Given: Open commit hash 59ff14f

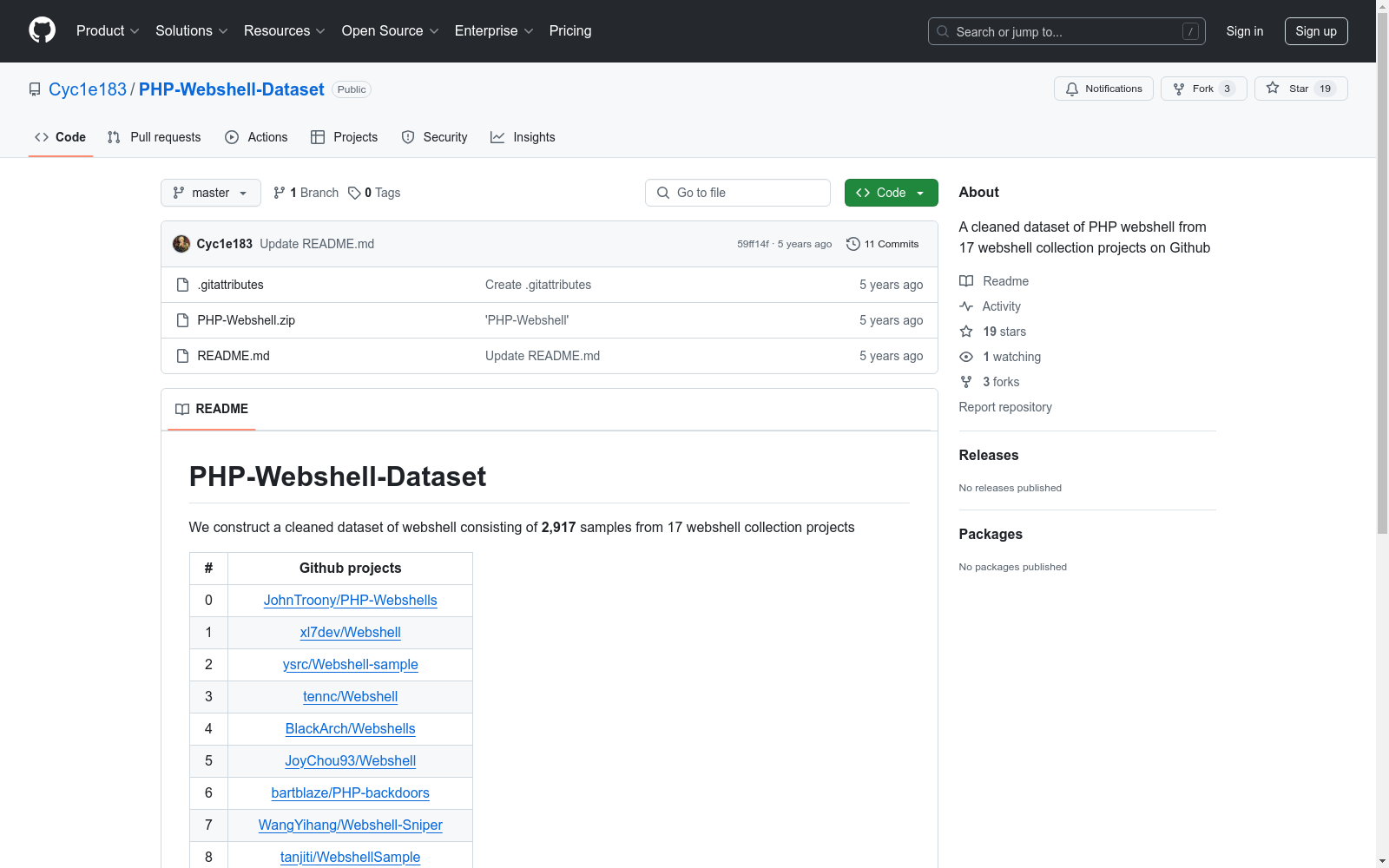Looking at the screenshot, I should click(753, 244).
